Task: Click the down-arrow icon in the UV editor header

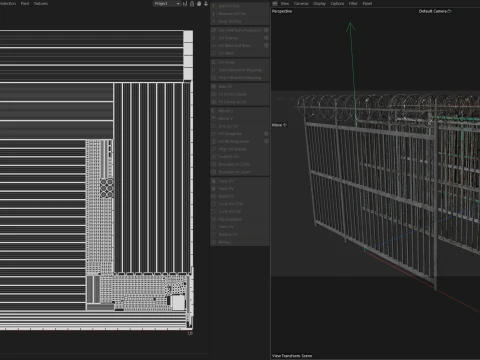Action: point(206,4)
